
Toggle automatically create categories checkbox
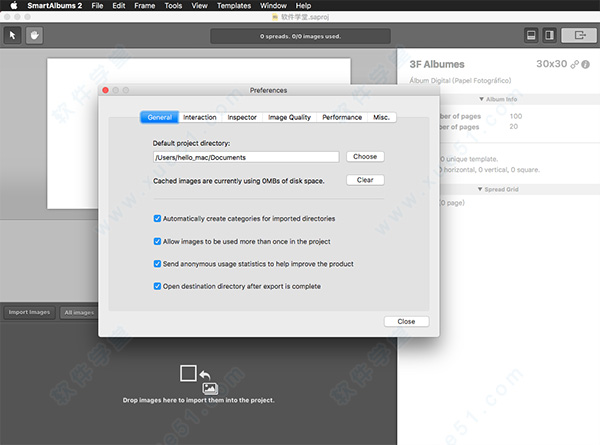[157, 218]
